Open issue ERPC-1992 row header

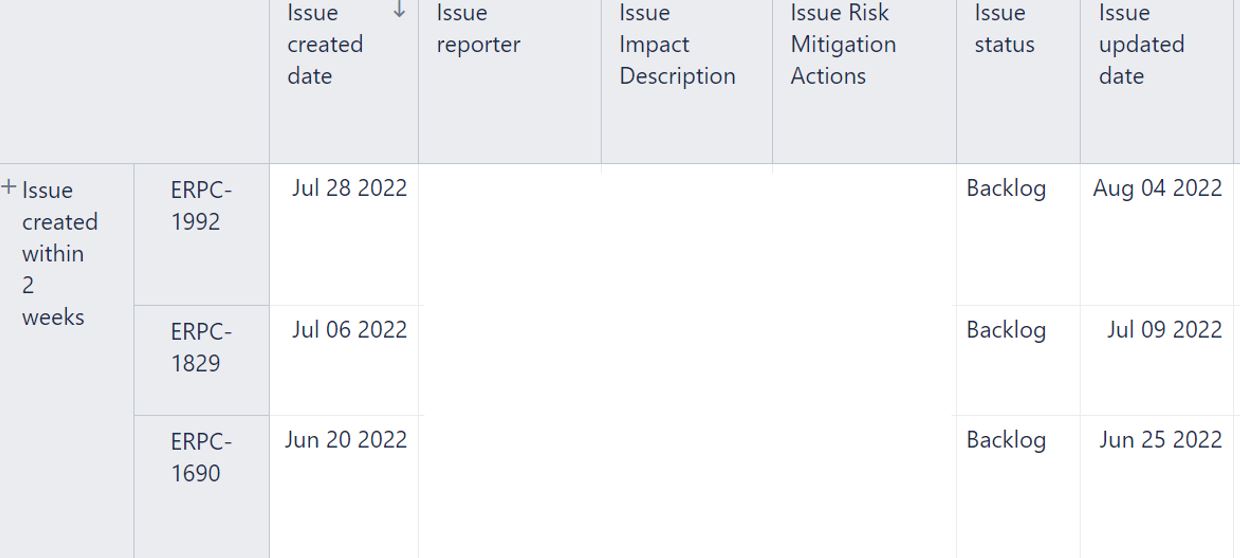point(201,235)
